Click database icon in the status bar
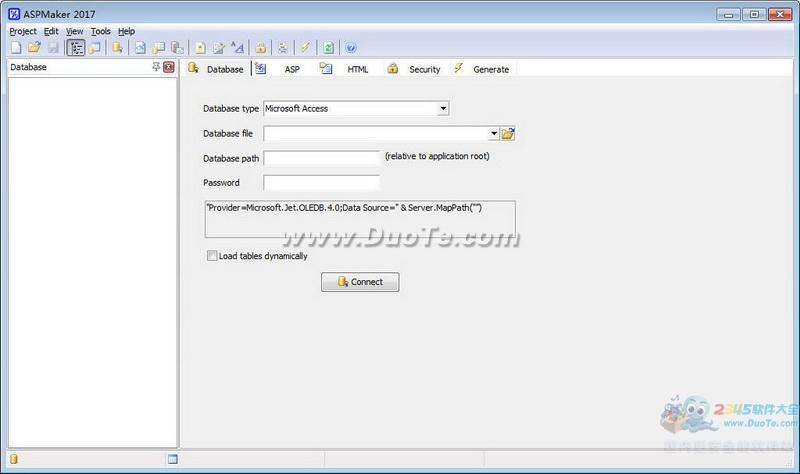Screen dimensions: 800x474 14,459
